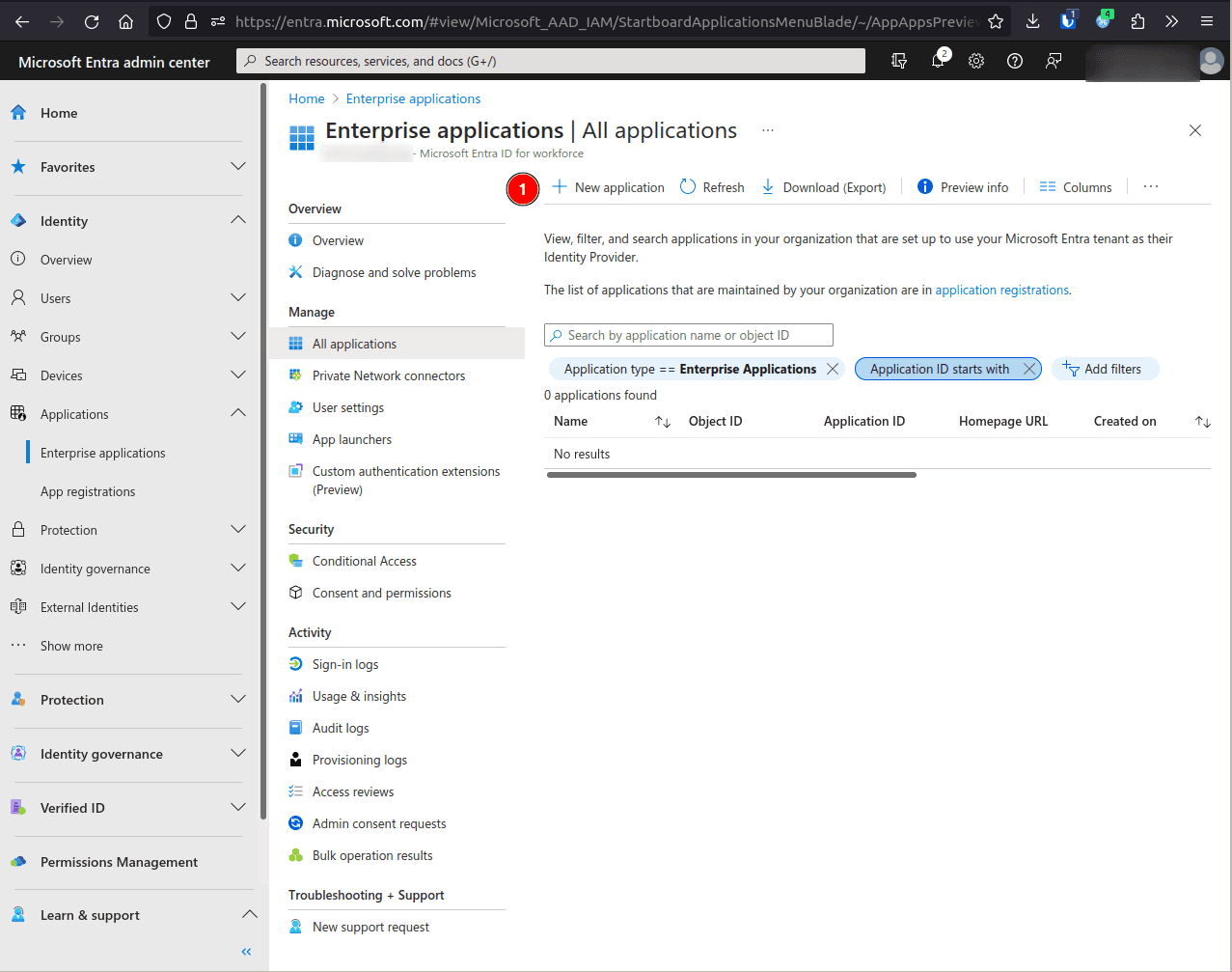Focus the application name or object ID search

pos(689,335)
